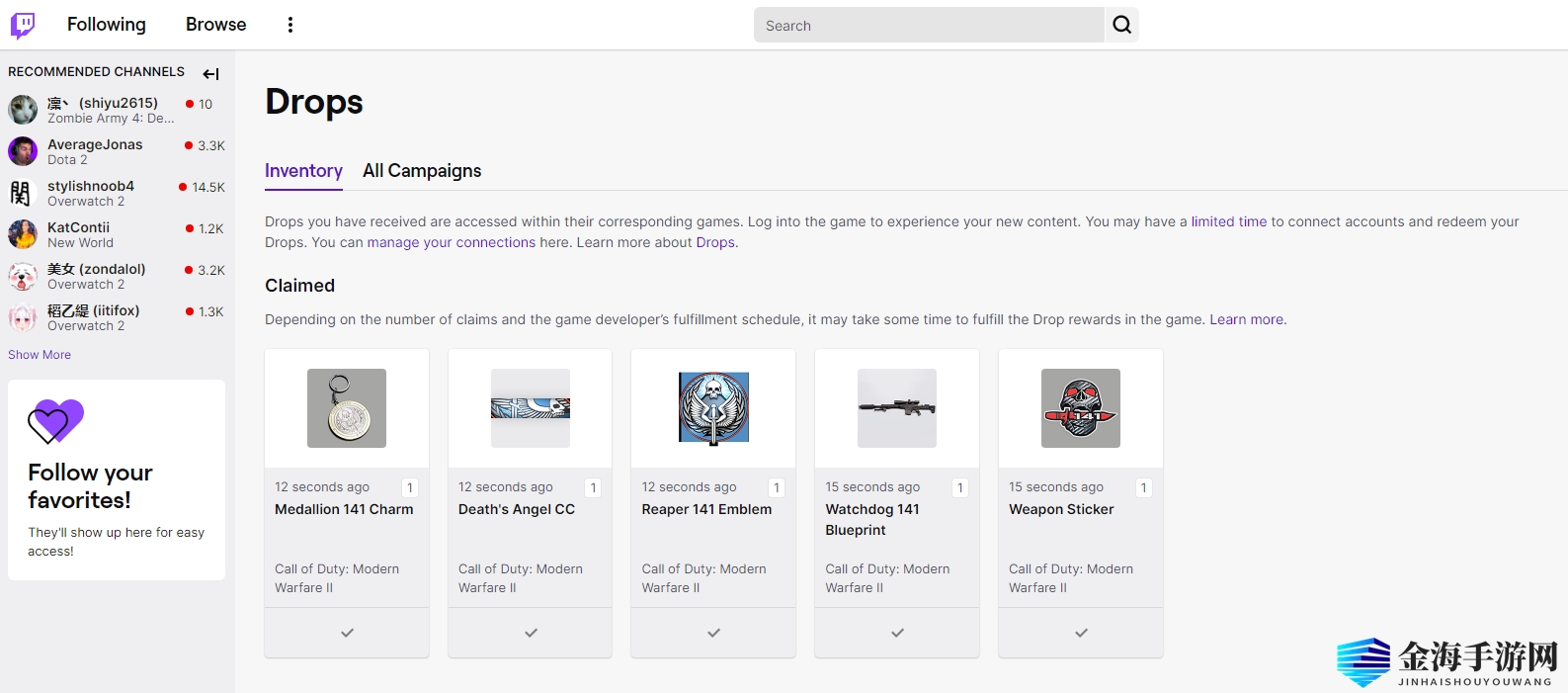Click checkmark under Weapon Sticker
Image resolution: width=1568 pixels, height=693 pixels.
click(x=1081, y=633)
